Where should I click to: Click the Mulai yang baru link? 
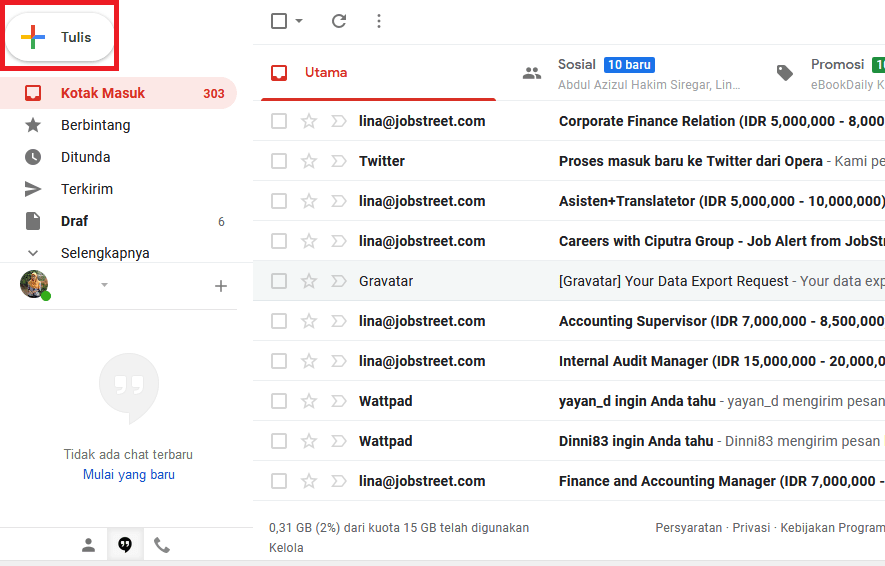(129, 475)
